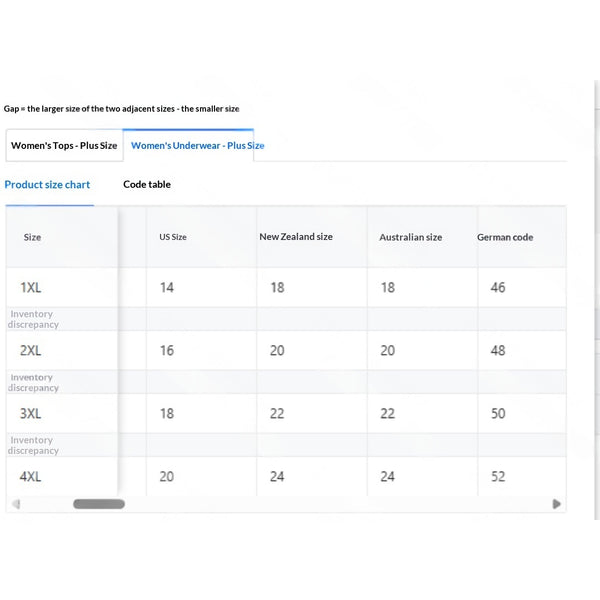This screenshot has height=600, width=600.
Task: Click the right scroll arrow icon
Action: pos(557,504)
